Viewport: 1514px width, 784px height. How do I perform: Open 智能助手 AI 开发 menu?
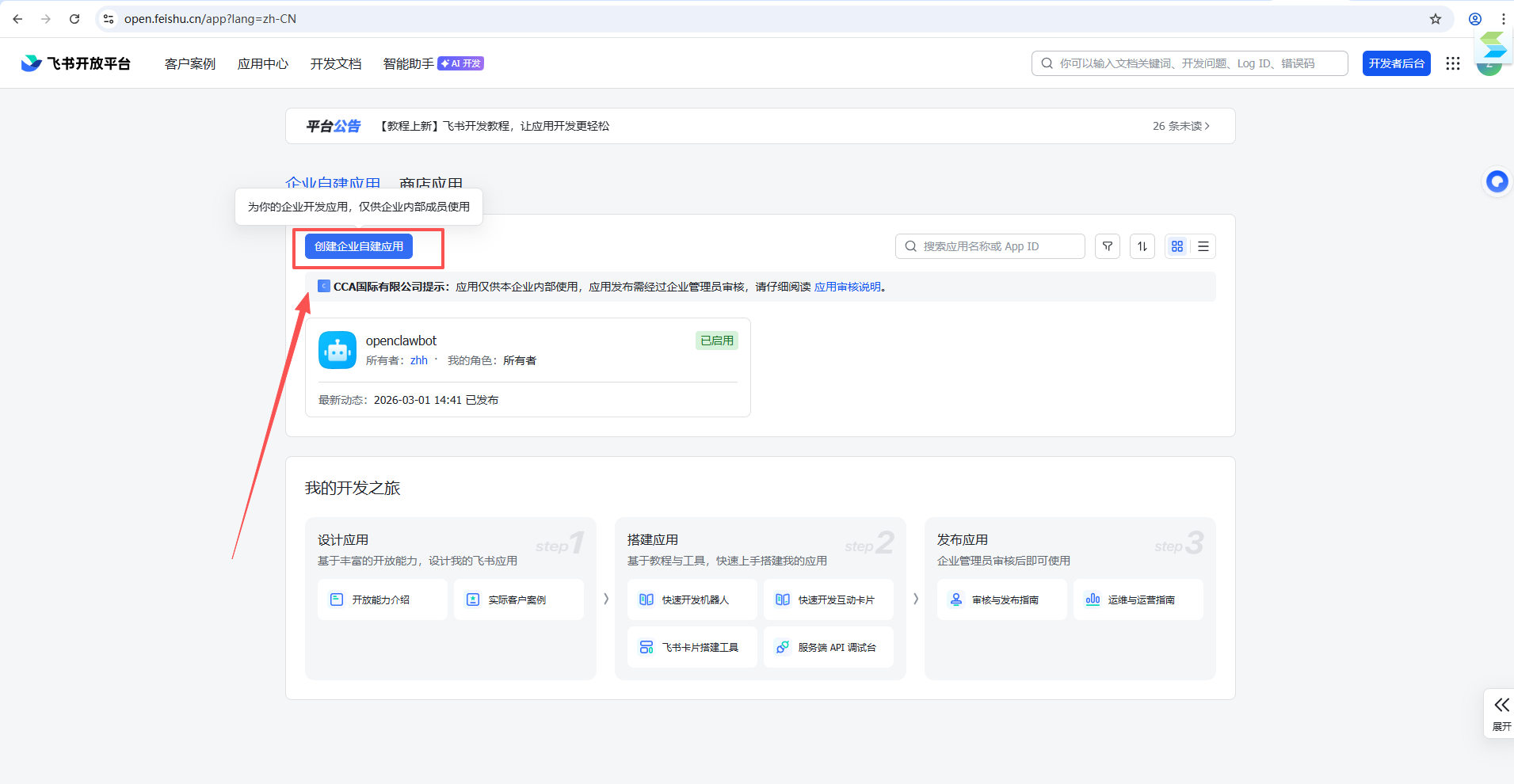pyautogui.click(x=433, y=63)
